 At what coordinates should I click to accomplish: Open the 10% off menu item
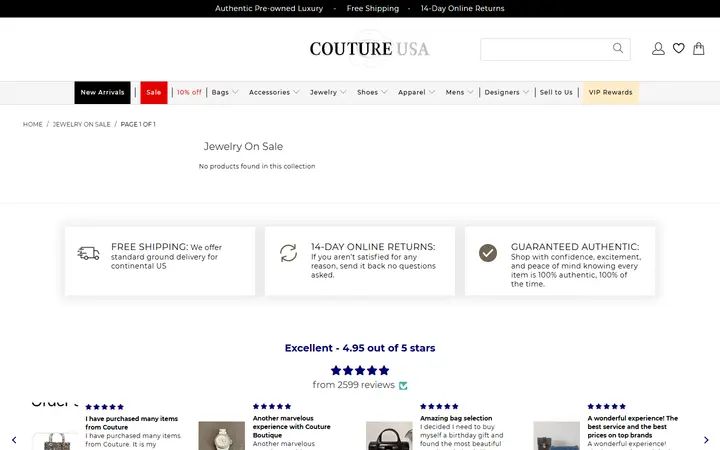coord(189,92)
